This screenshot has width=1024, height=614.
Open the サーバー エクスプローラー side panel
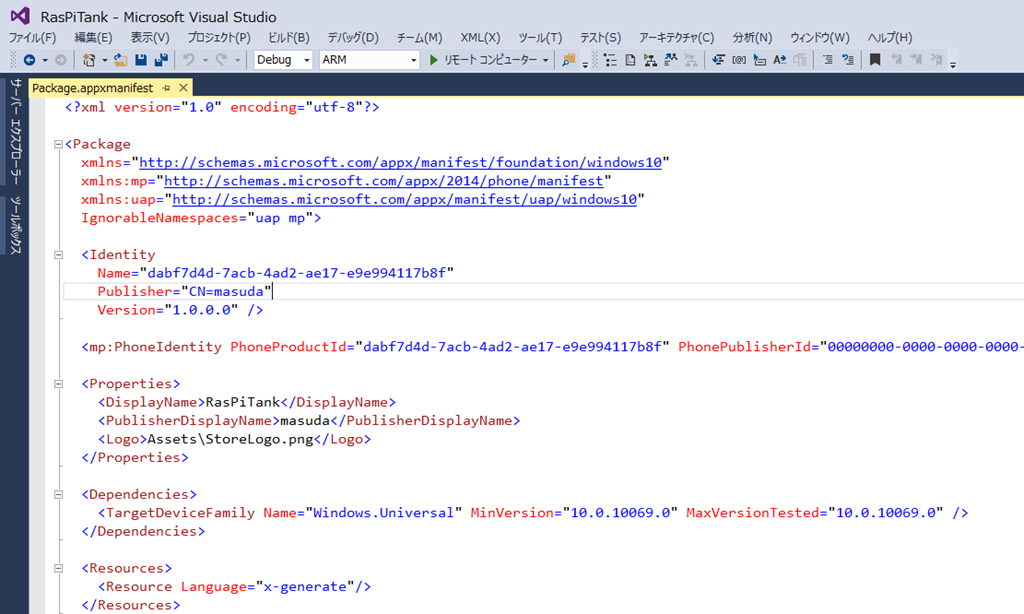pos(15,131)
